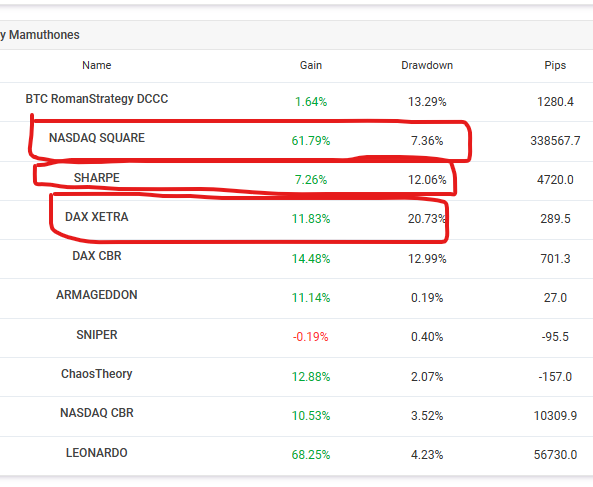Select the 4.23% drawdown value
Image resolution: width=593 pixels, height=487 pixels.
(427, 454)
